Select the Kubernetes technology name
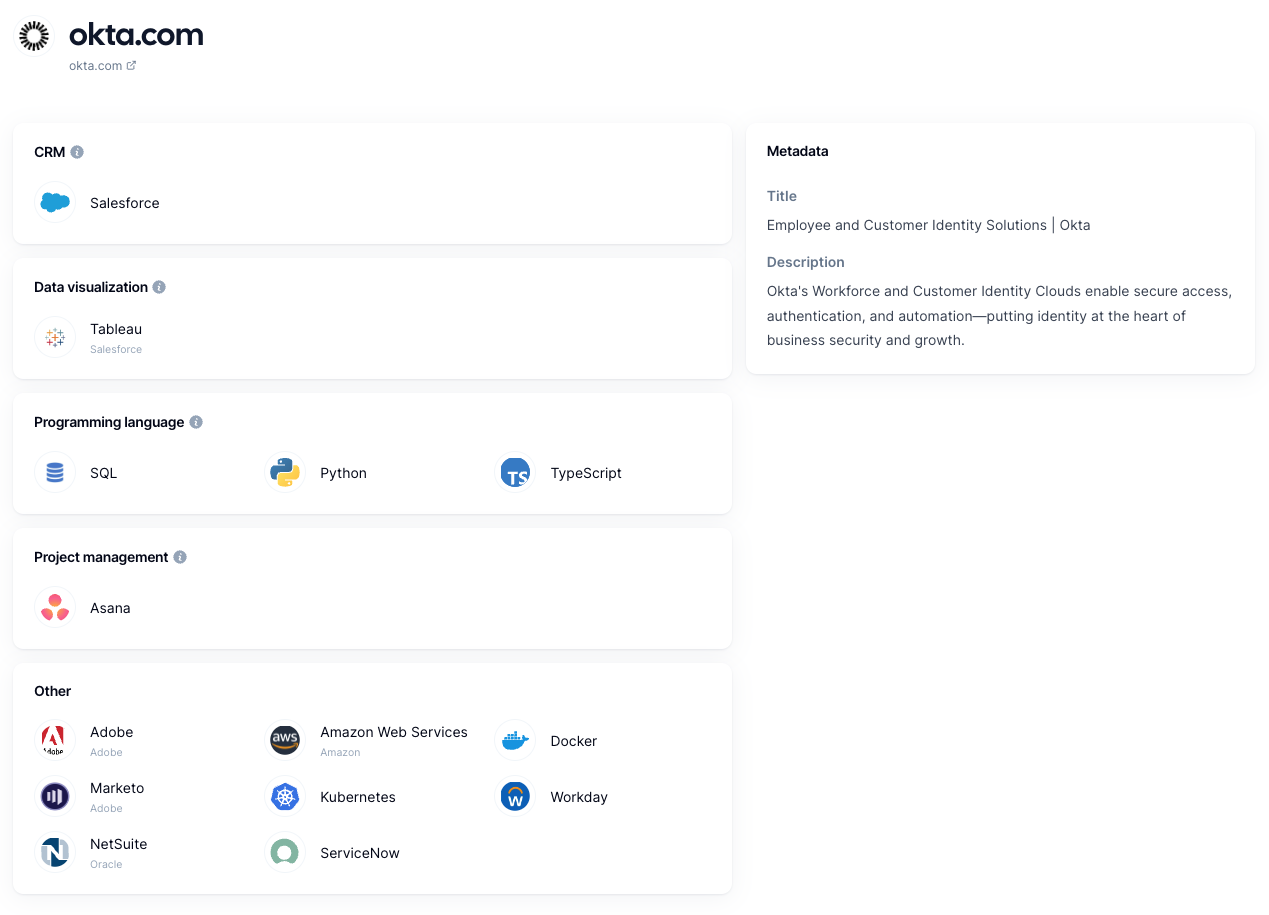Image resolution: width=1269 pixels, height=915 pixels. click(358, 797)
